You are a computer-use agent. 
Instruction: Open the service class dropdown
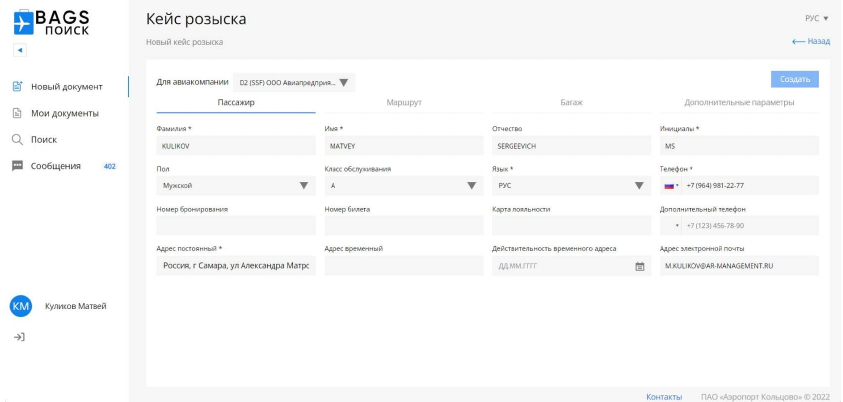472,185
